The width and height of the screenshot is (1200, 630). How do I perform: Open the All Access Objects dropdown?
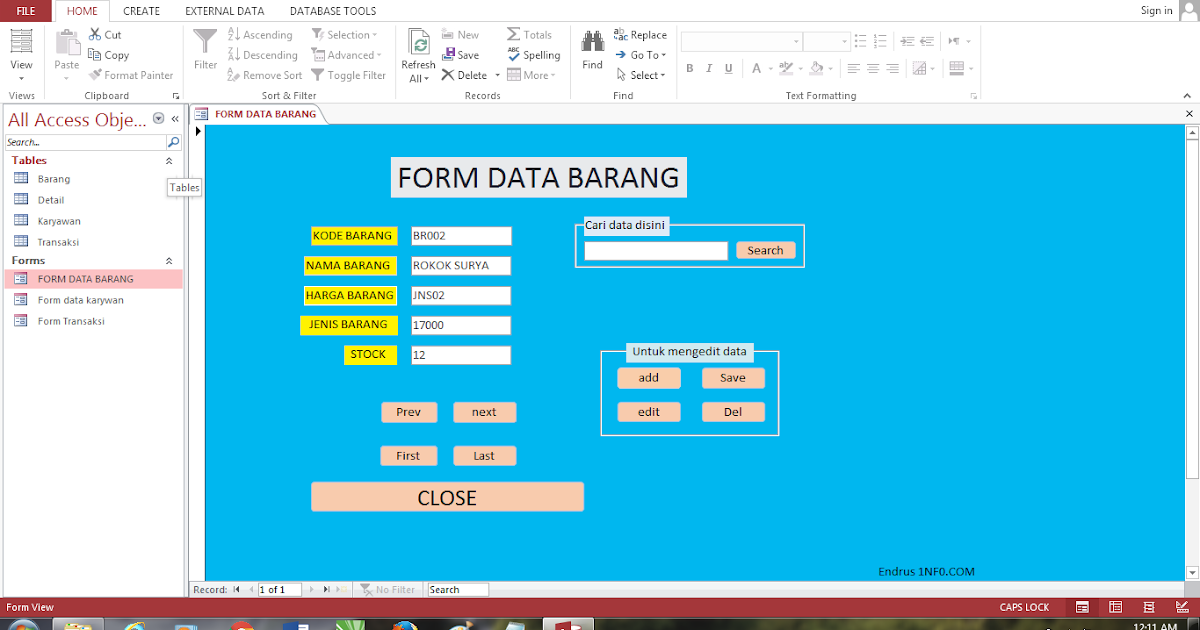tap(158, 119)
